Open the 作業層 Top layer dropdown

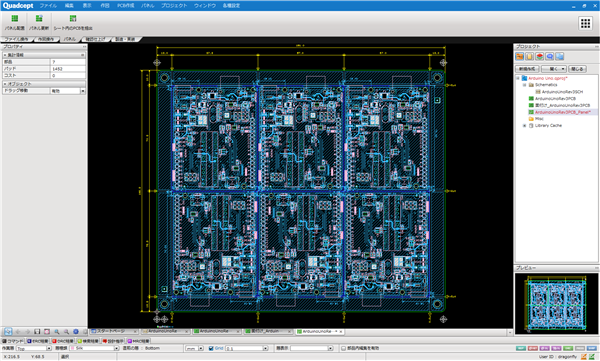49,348
